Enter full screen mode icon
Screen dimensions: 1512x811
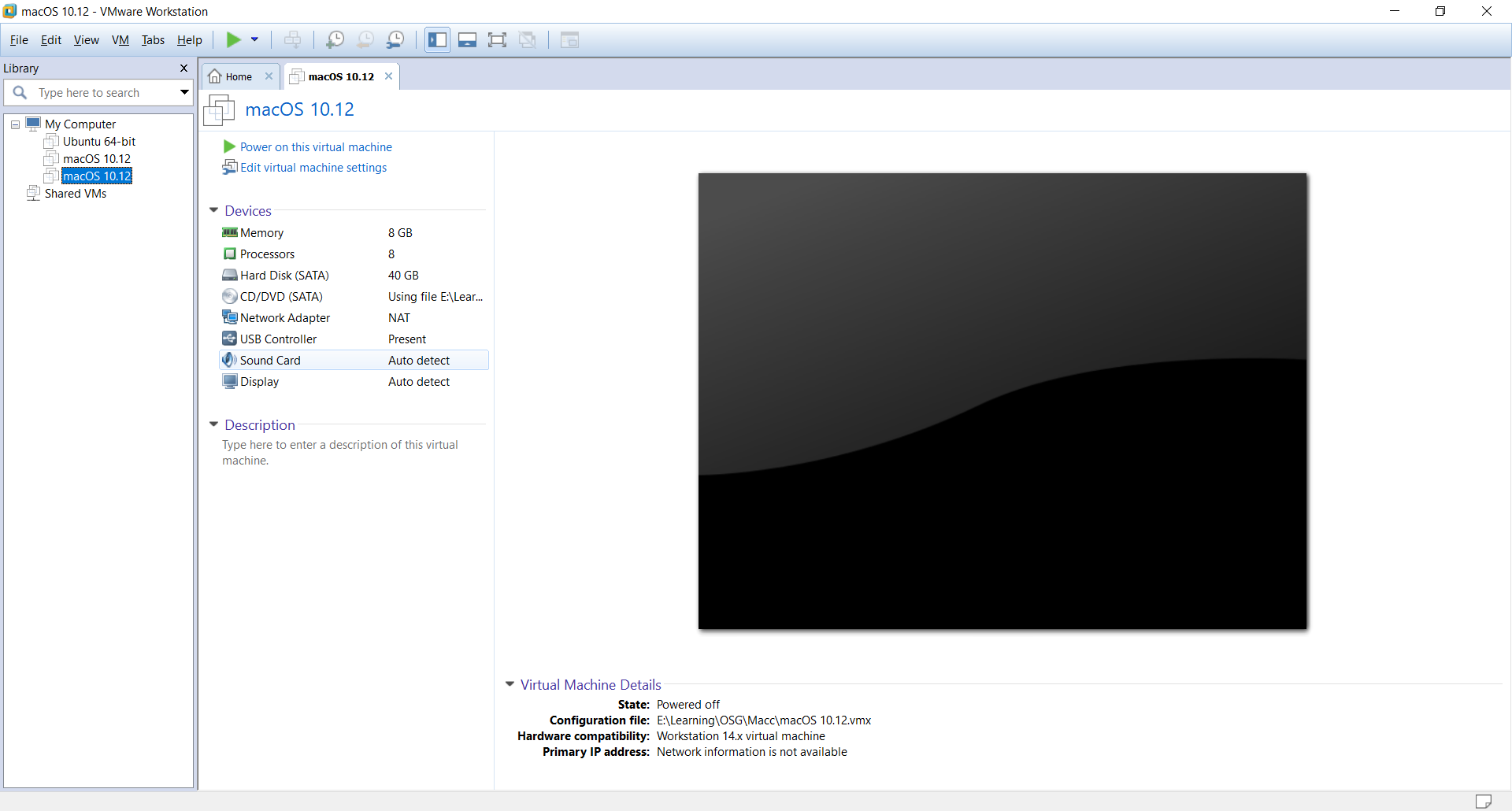tap(497, 39)
